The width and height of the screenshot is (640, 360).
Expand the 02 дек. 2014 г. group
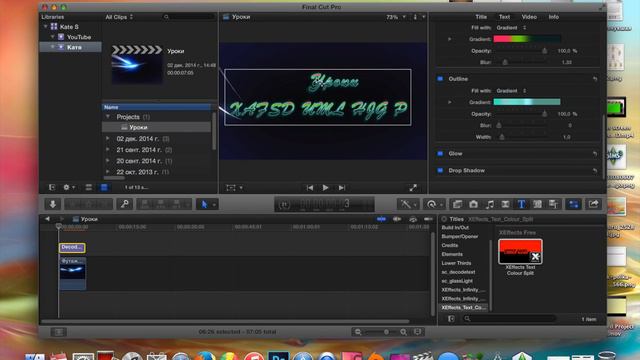pos(108,139)
